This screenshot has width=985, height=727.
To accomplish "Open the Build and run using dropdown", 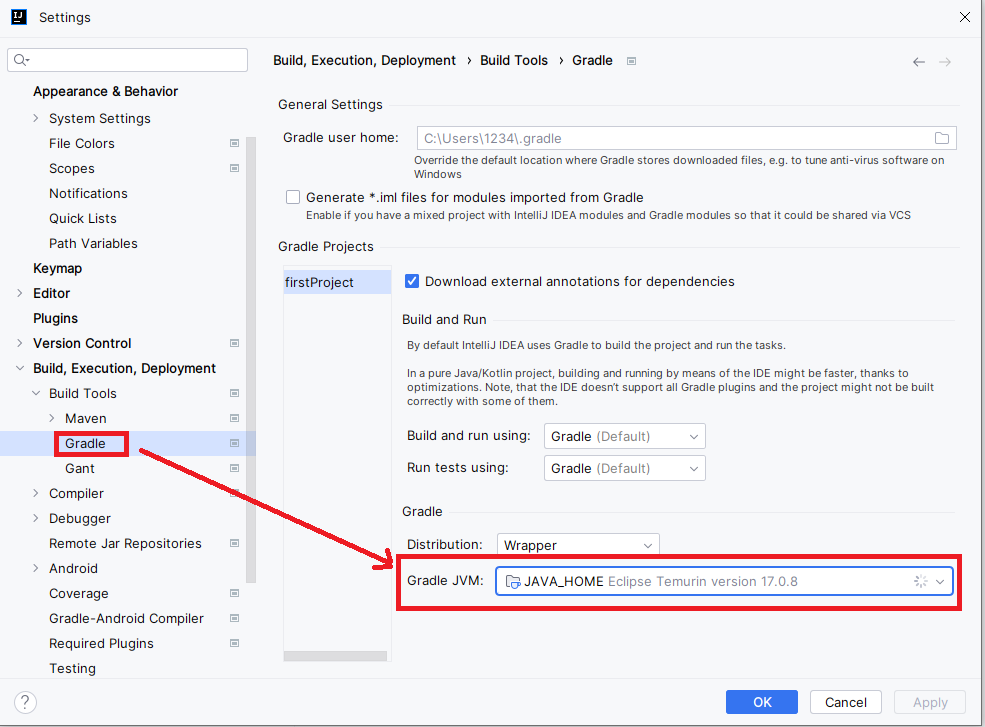I will 624,436.
